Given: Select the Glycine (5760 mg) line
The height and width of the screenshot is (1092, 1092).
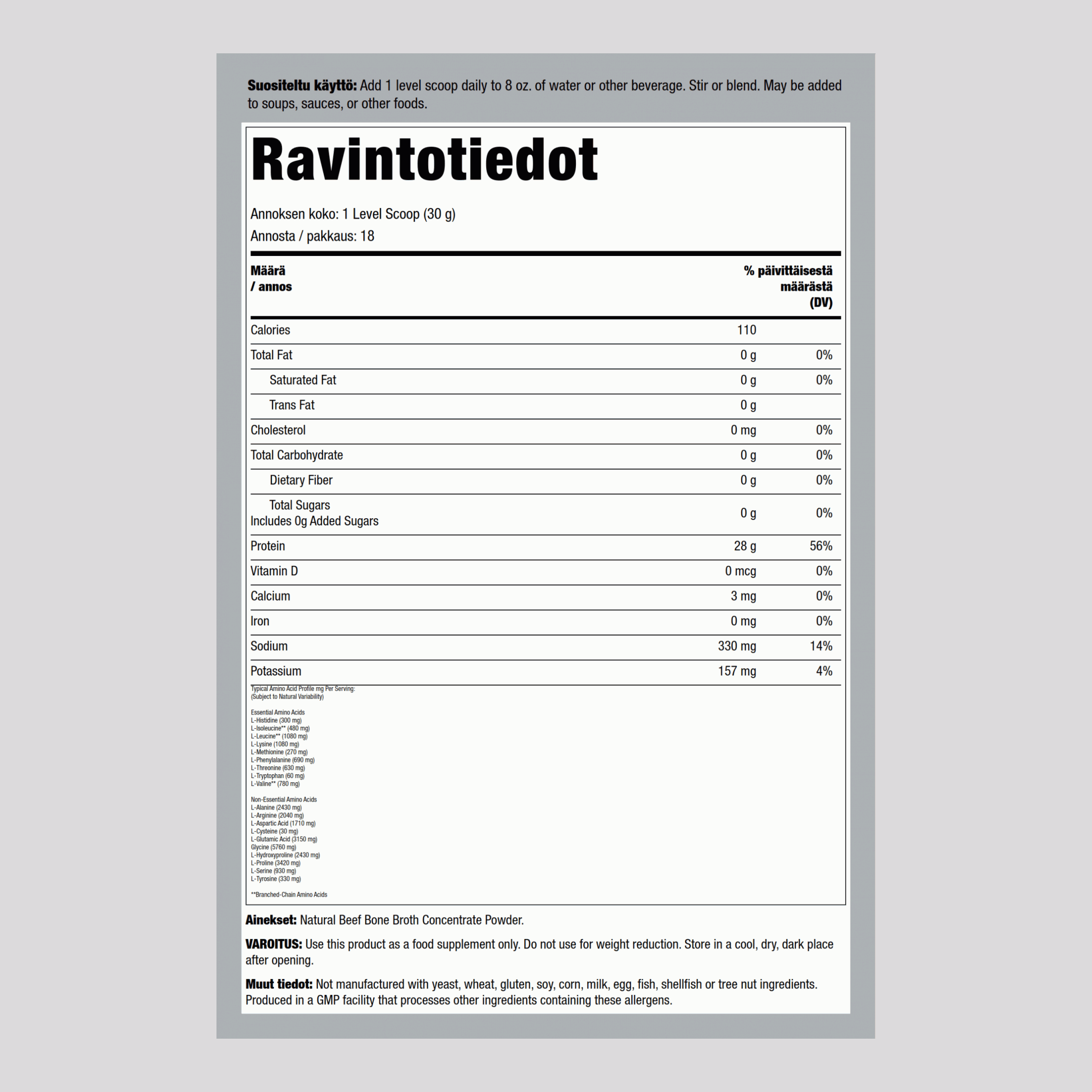Looking at the screenshot, I should point(274,847).
